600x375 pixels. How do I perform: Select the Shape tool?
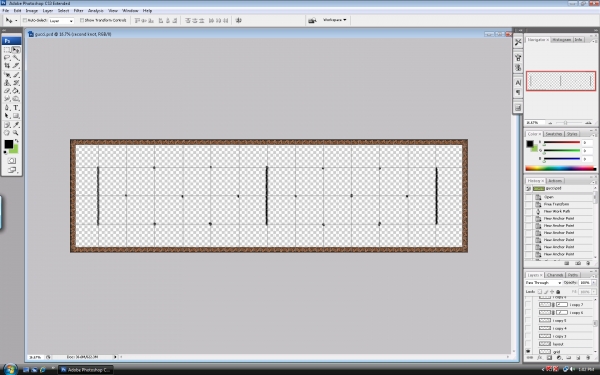[16, 116]
